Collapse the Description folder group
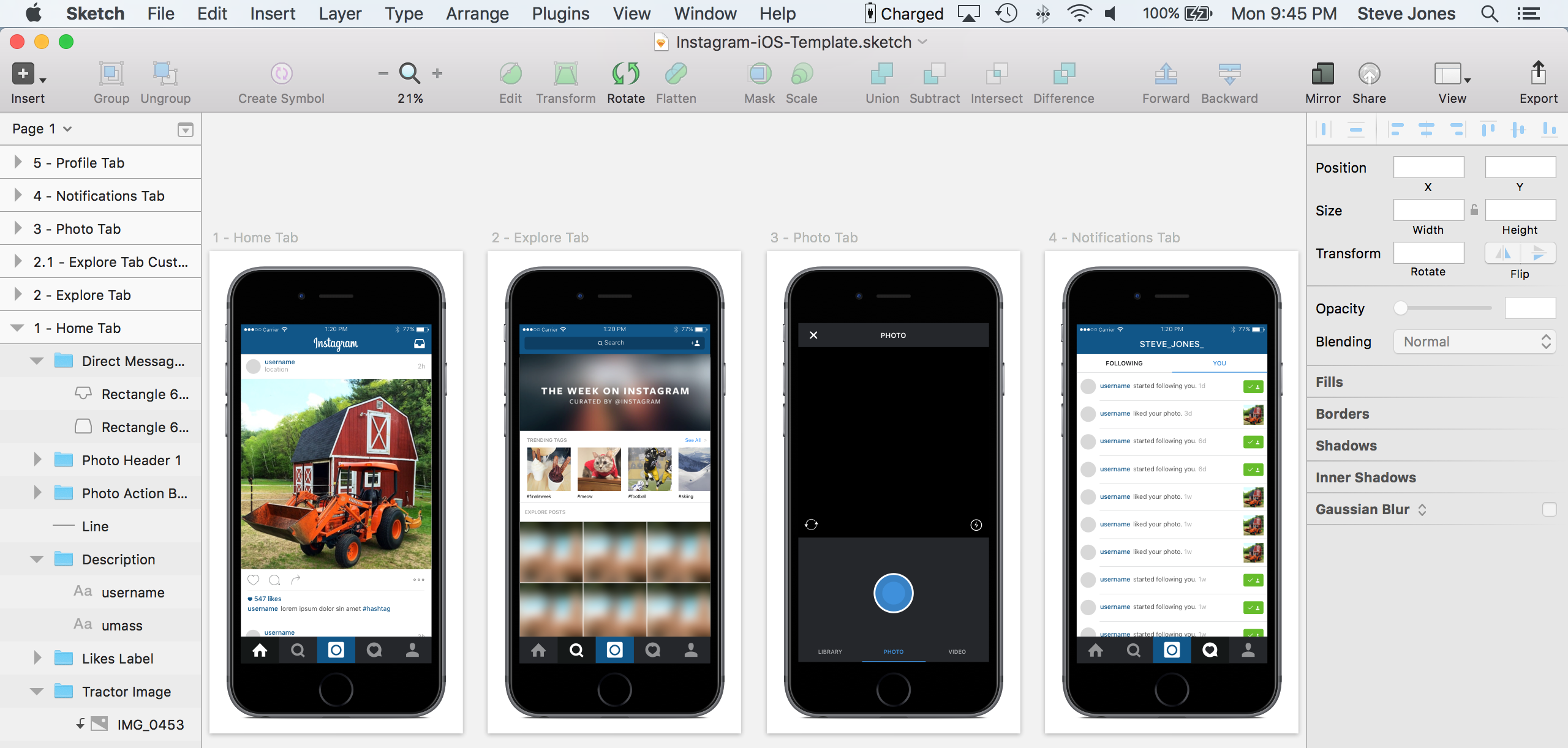Viewport: 1568px width, 748px height. 37,559
